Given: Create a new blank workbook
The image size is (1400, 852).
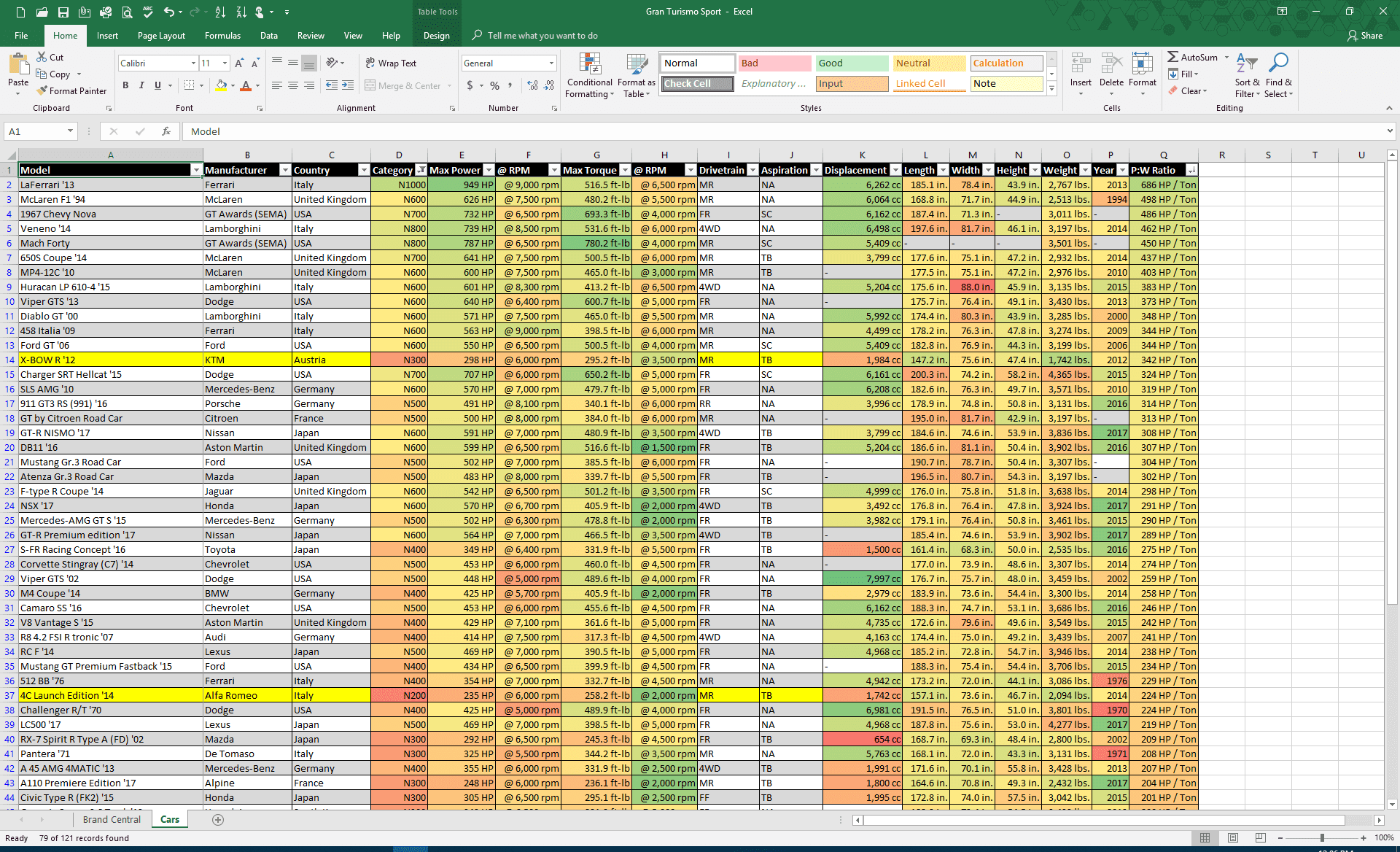Looking at the screenshot, I should point(20,12).
